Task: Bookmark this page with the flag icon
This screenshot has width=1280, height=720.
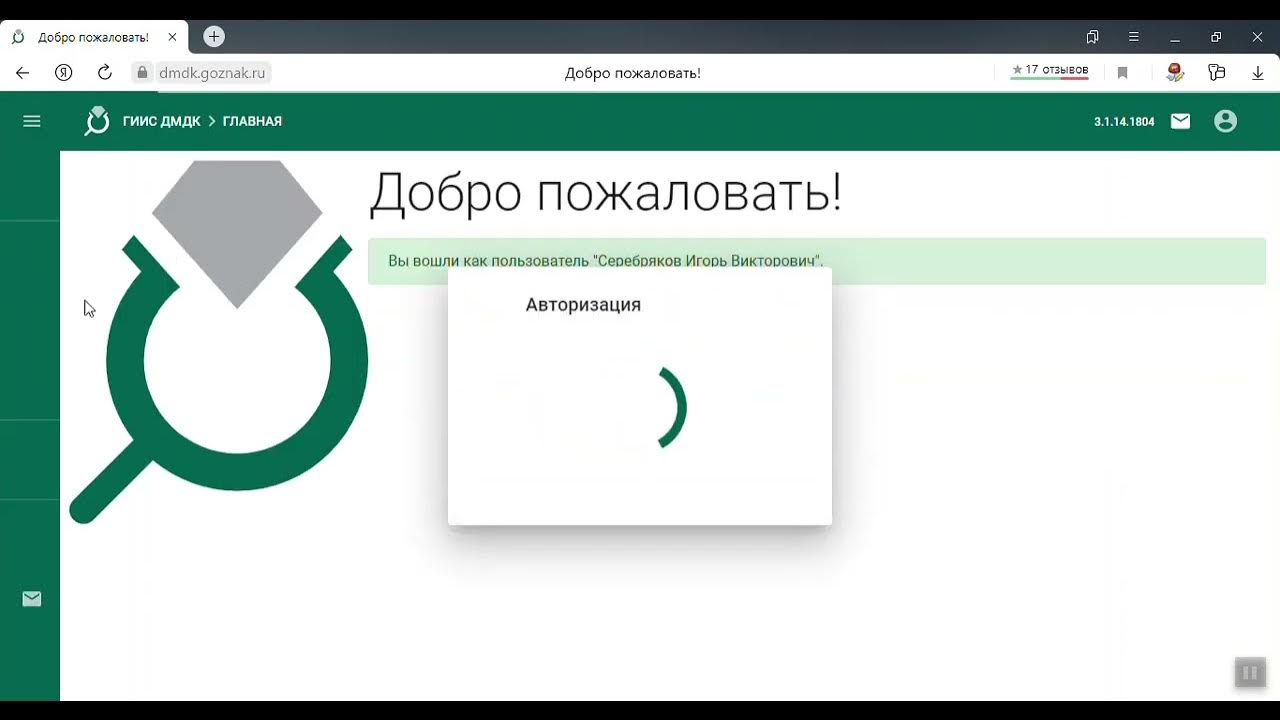Action: pyautogui.click(x=1123, y=73)
